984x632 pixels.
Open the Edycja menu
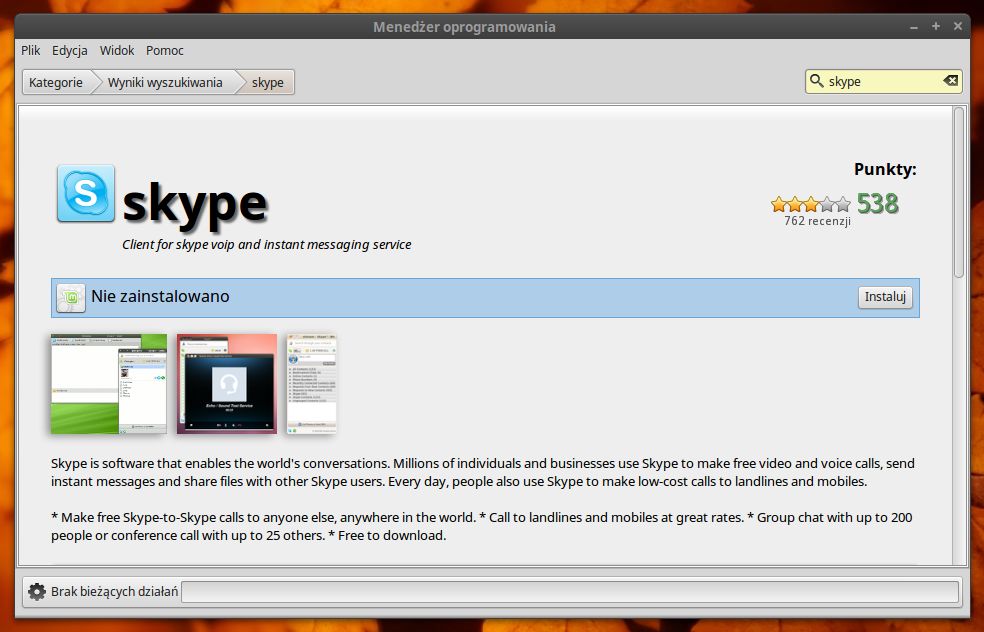[x=70, y=50]
